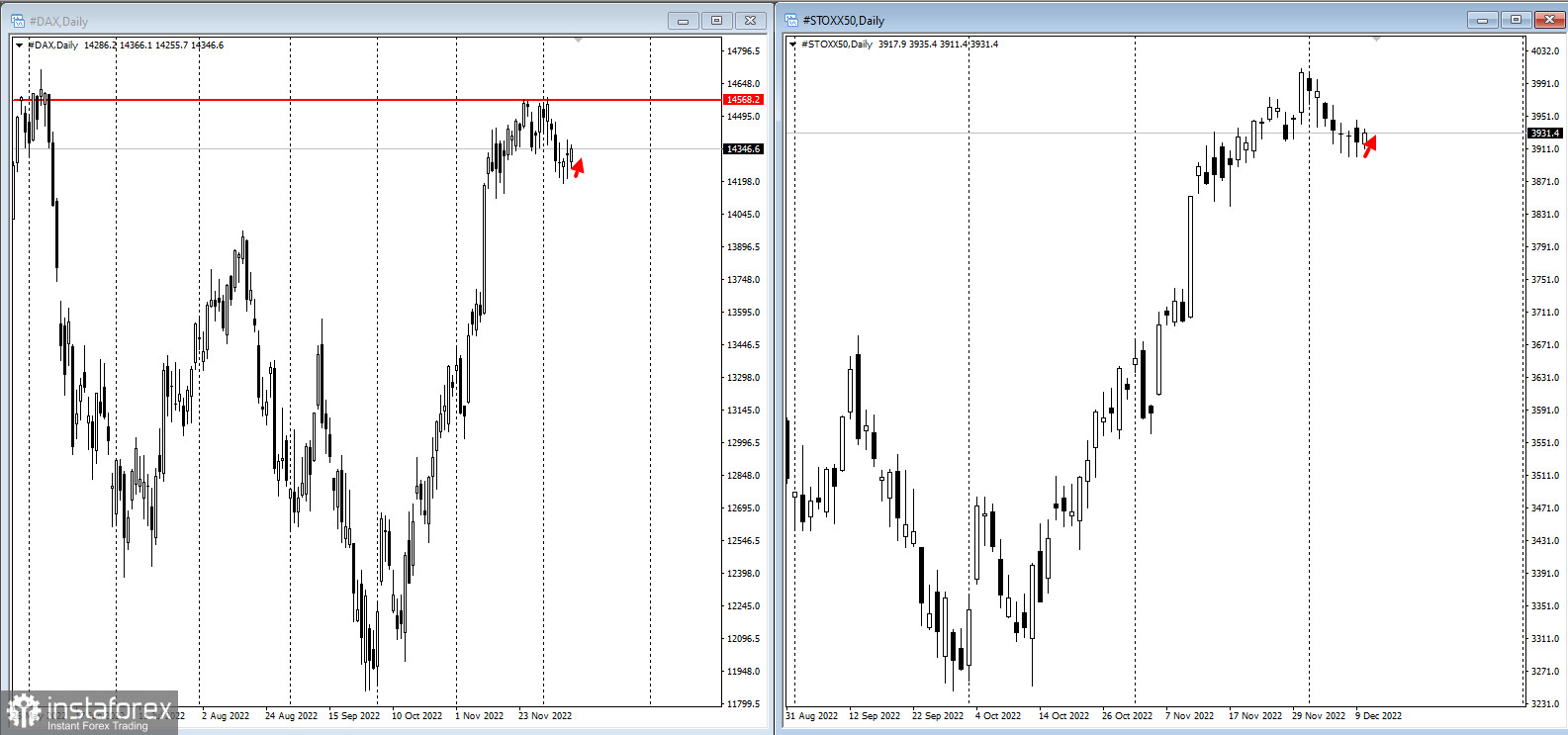Click the 24 Aug 2022 date label
This screenshot has height=735, width=1568.
click(x=291, y=716)
